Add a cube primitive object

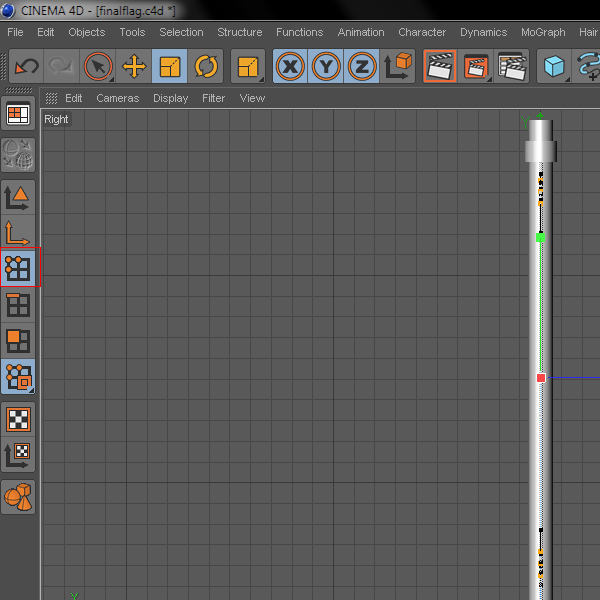[554, 66]
